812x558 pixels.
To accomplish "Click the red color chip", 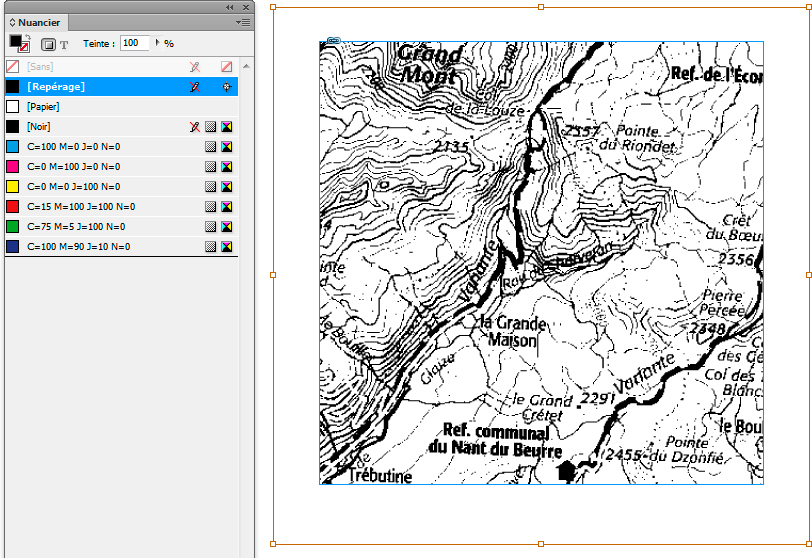I will click(x=12, y=207).
